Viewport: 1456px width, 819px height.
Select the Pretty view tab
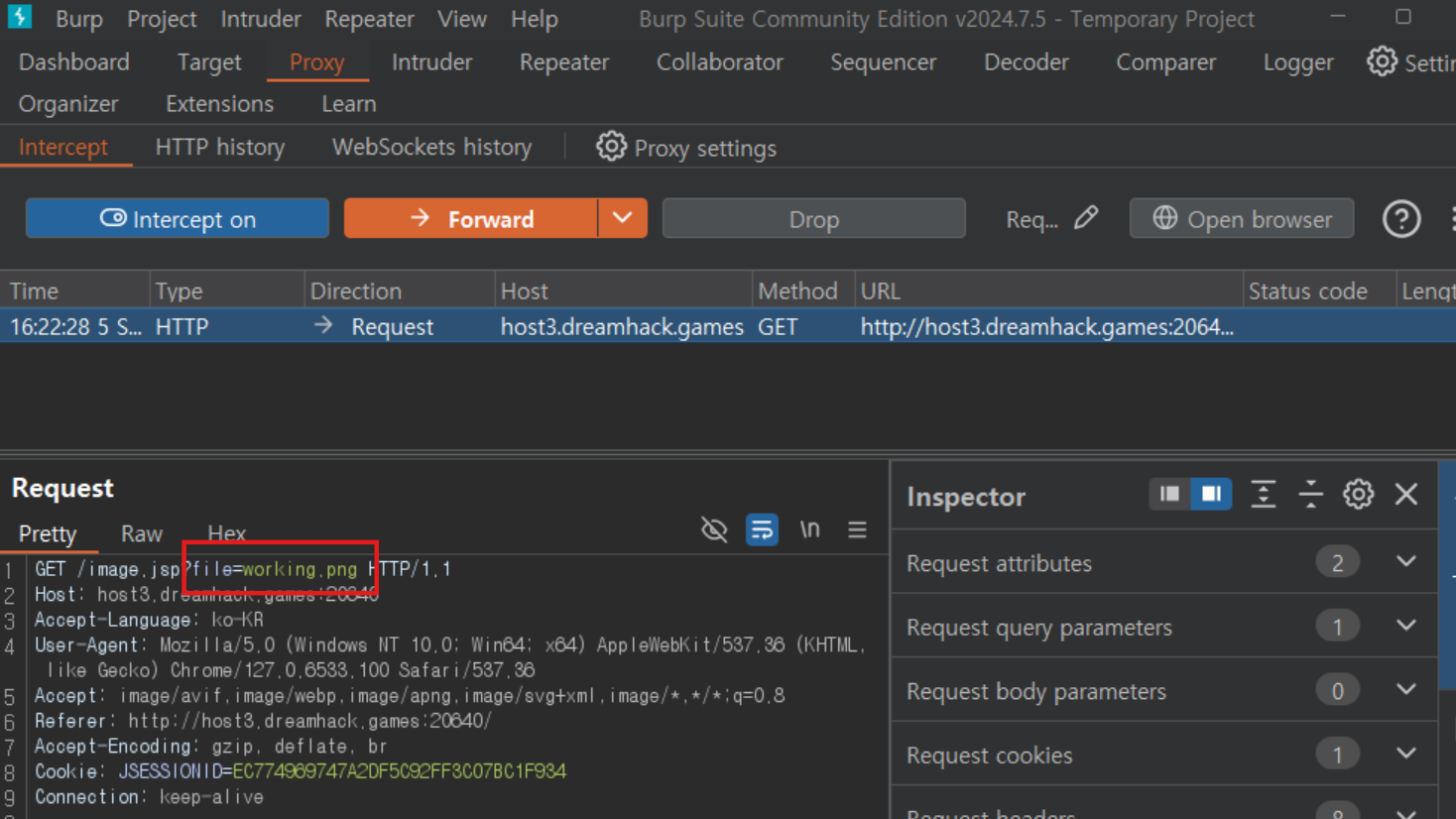pos(48,533)
